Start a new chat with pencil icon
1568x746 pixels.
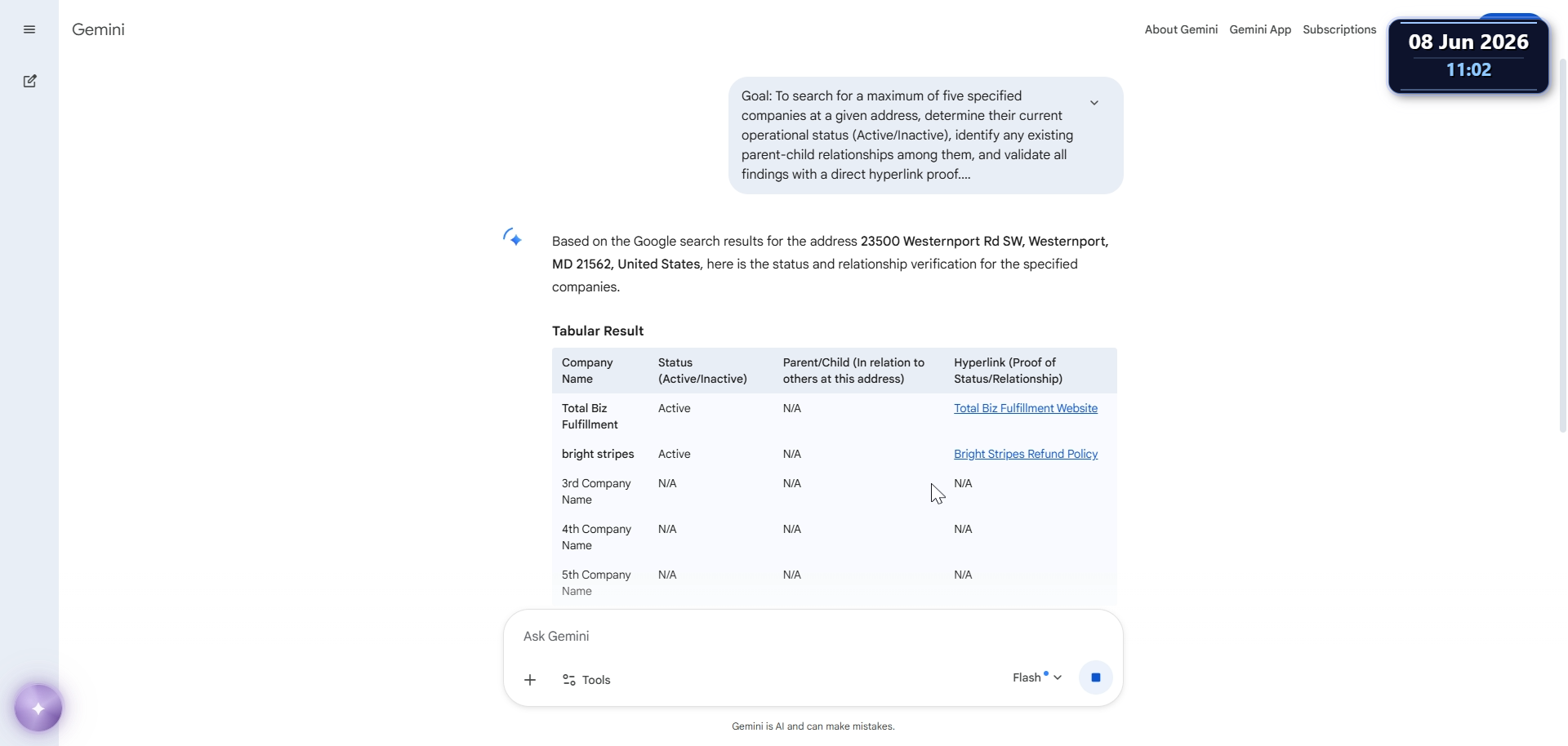29,81
